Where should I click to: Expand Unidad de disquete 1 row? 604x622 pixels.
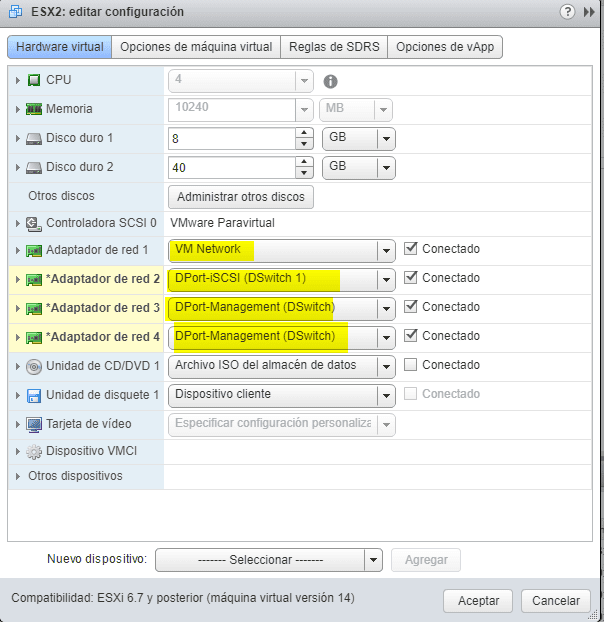[17, 395]
